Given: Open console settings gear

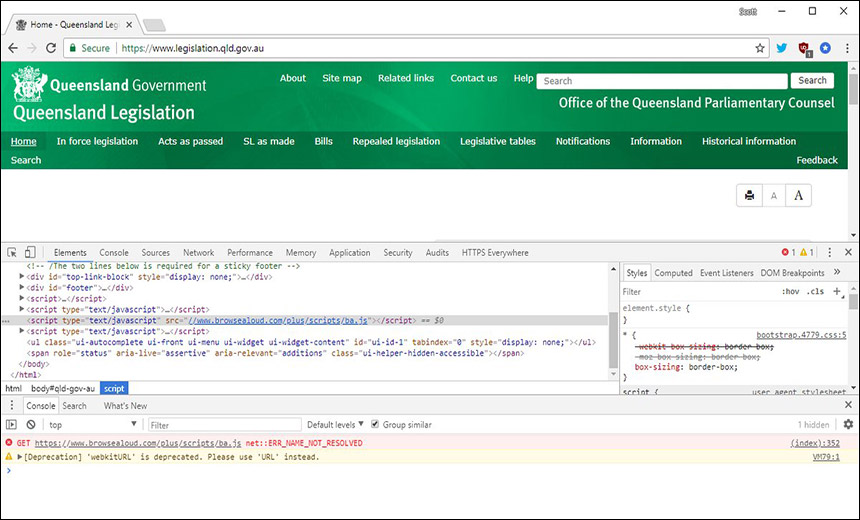Looking at the screenshot, I should [848, 424].
